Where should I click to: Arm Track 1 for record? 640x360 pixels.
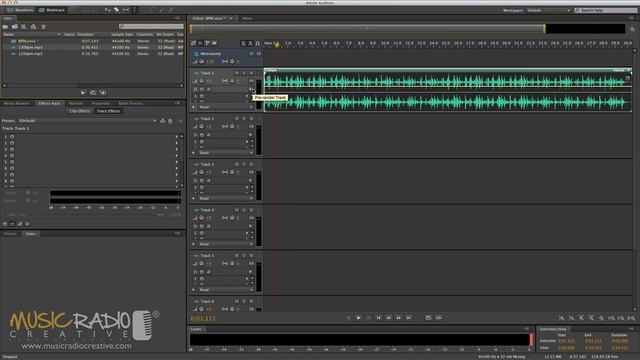click(251, 73)
